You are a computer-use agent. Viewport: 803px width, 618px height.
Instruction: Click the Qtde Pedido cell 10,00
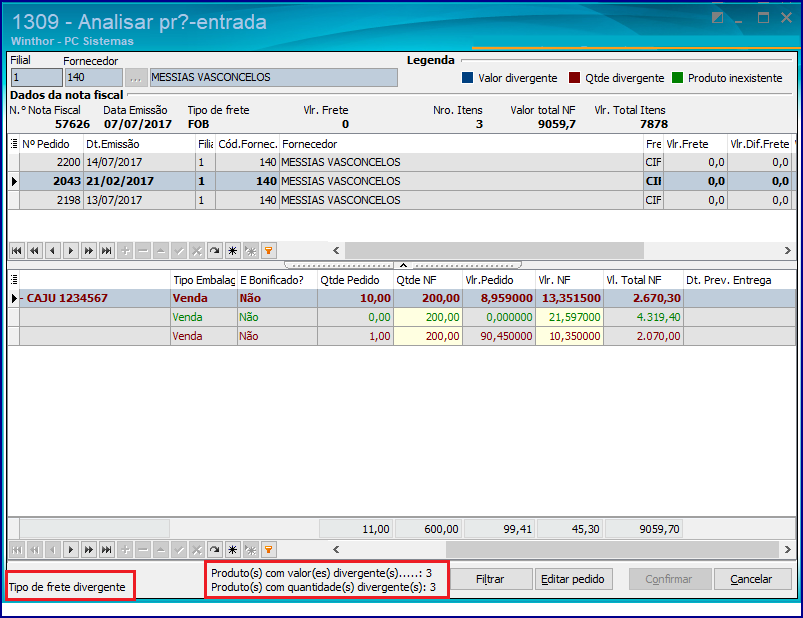pos(355,298)
